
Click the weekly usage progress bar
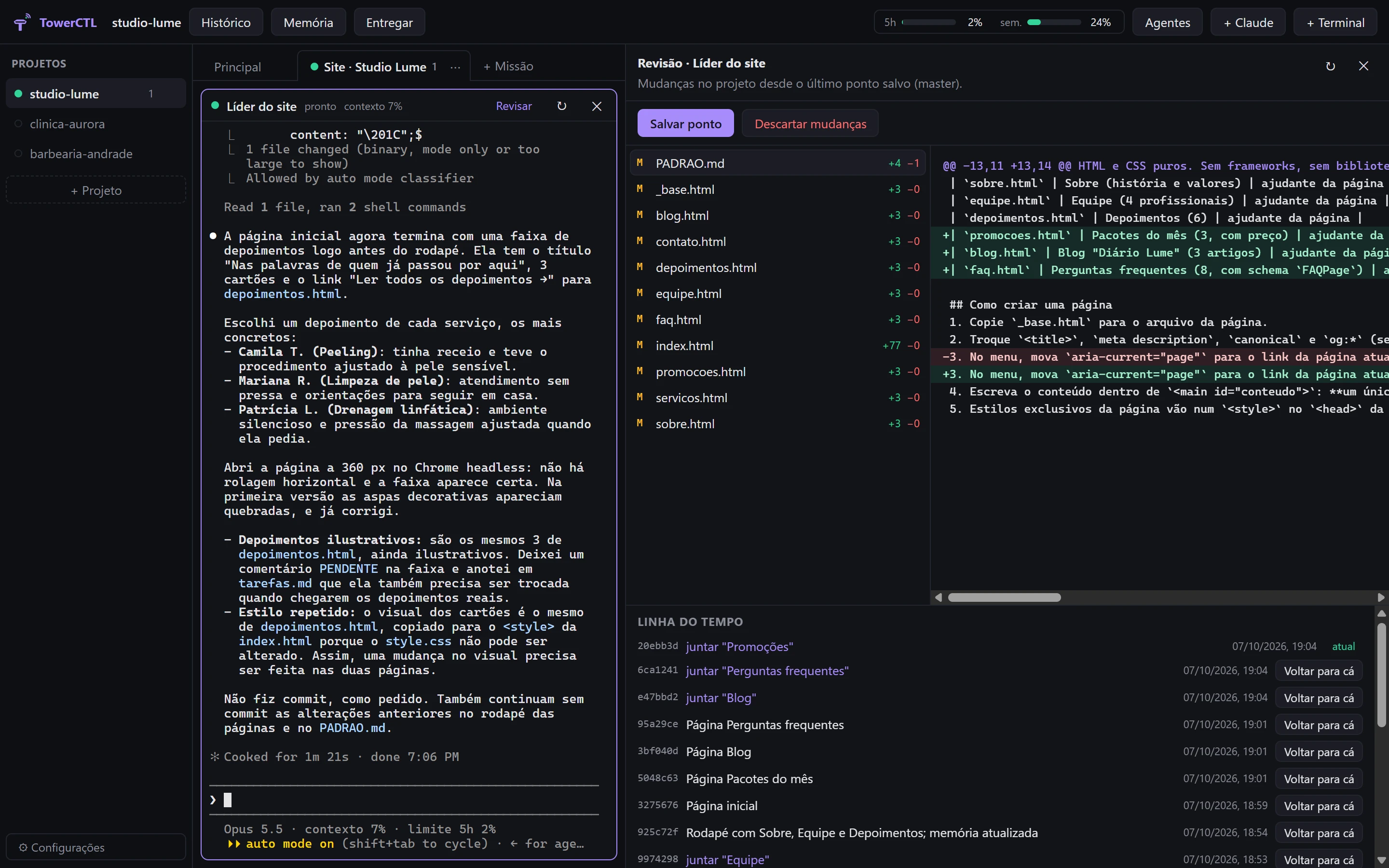point(1054,22)
